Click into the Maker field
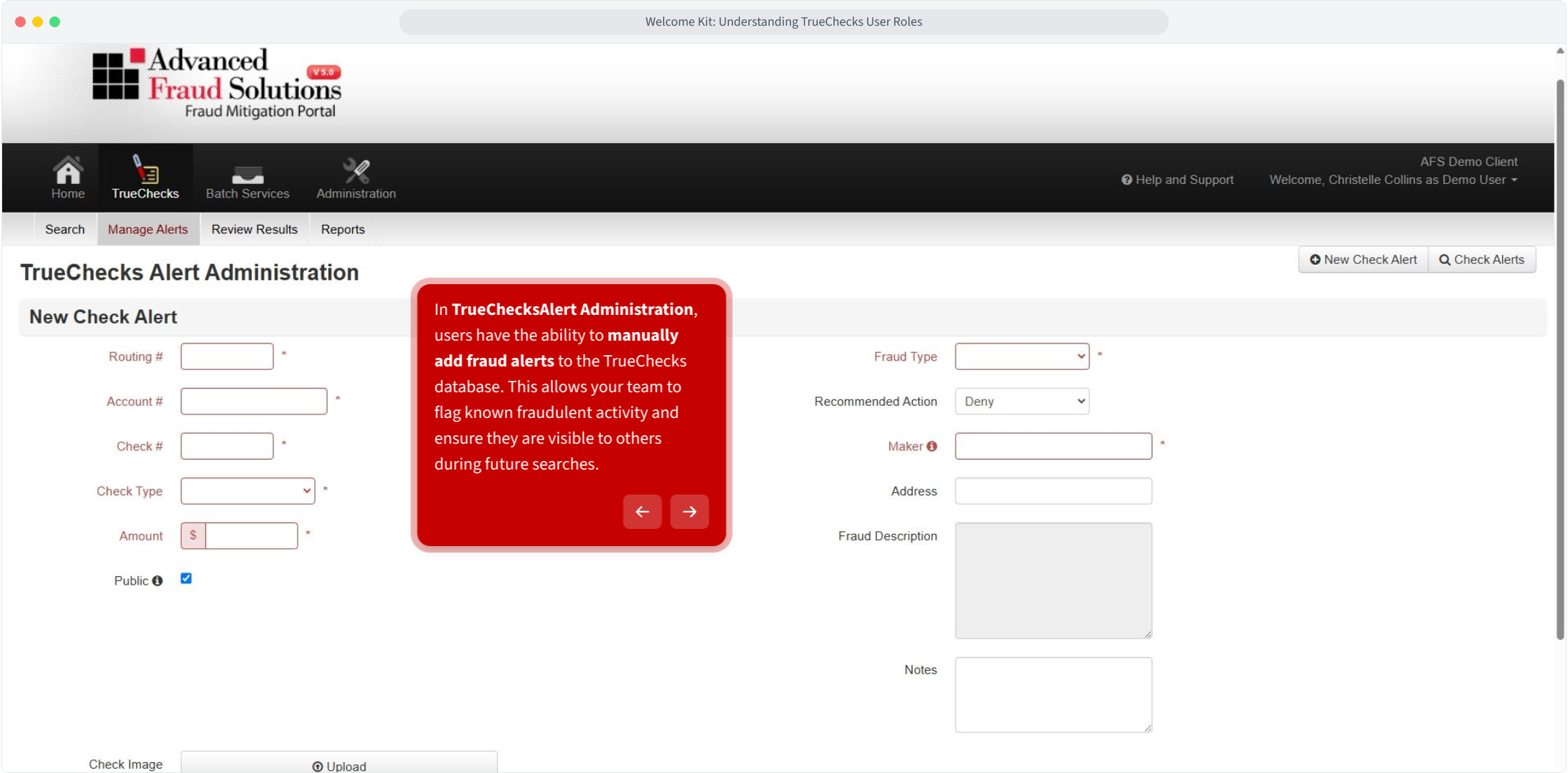Viewport: 1568px width, 773px height. [x=1054, y=446]
